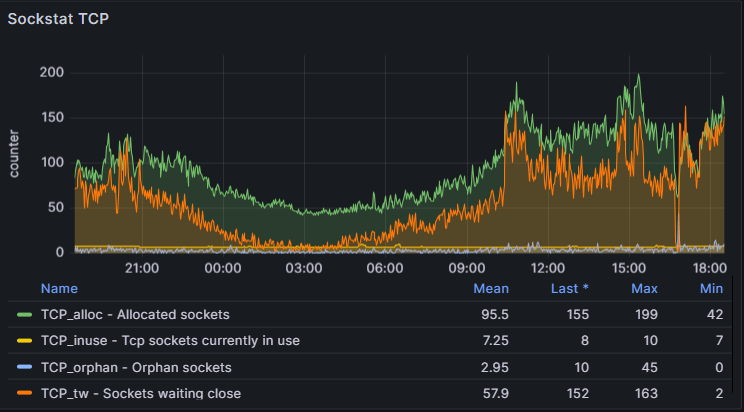The image size is (744, 412).
Task: Click the orange TCP_tw series color swatch
Action: (25, 394)
